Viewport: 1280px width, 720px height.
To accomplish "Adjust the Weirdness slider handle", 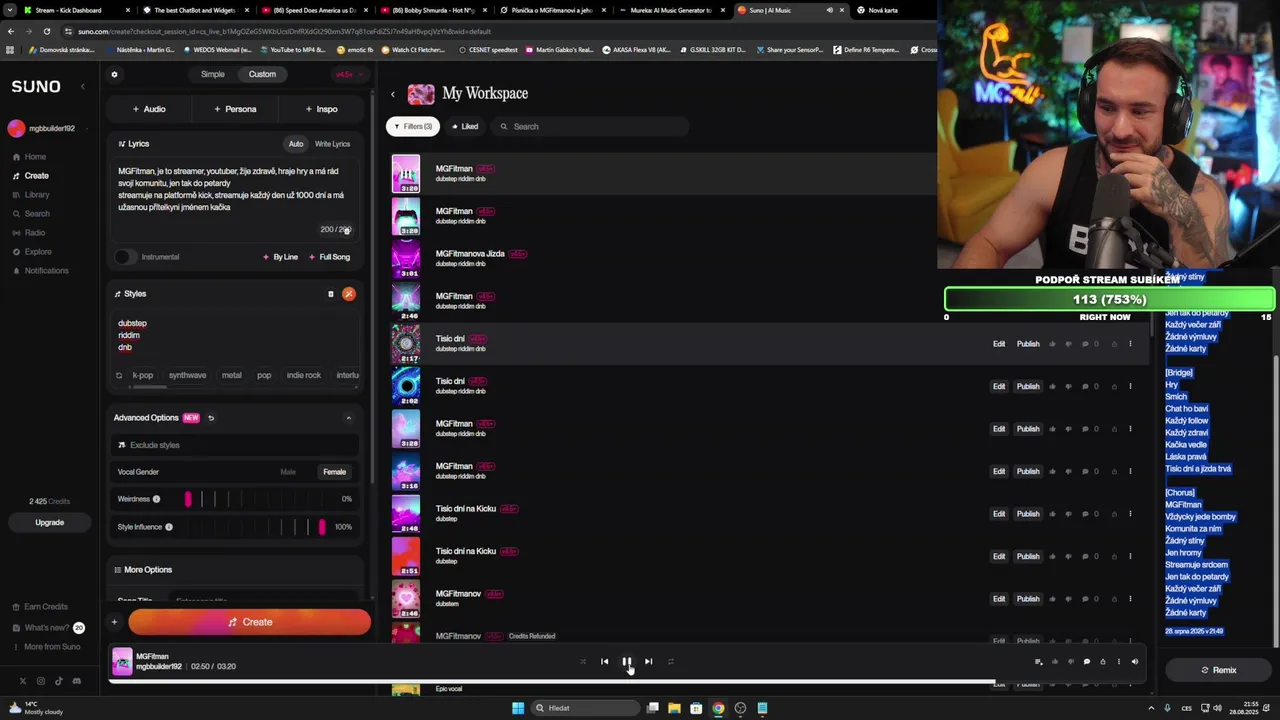I will (187, 499).
